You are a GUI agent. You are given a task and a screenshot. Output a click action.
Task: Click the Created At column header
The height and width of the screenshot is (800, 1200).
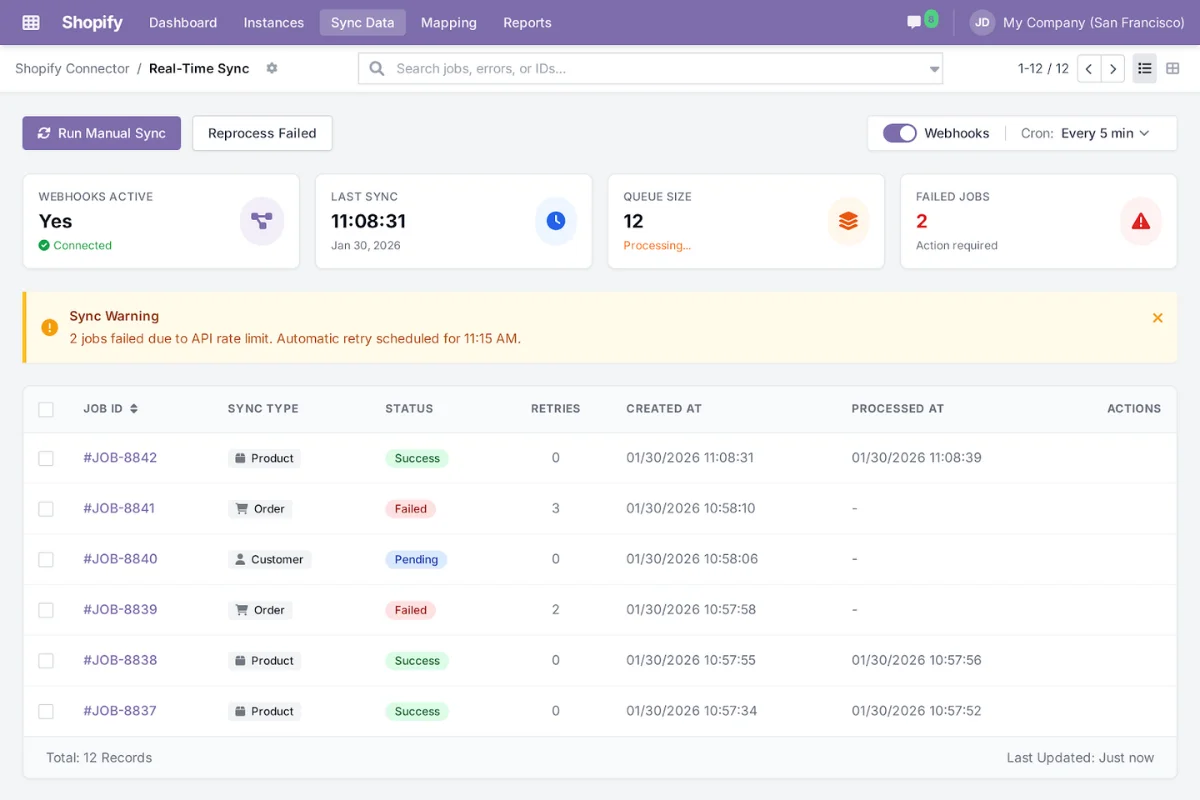pyautogui.click(x=664, y=408)
